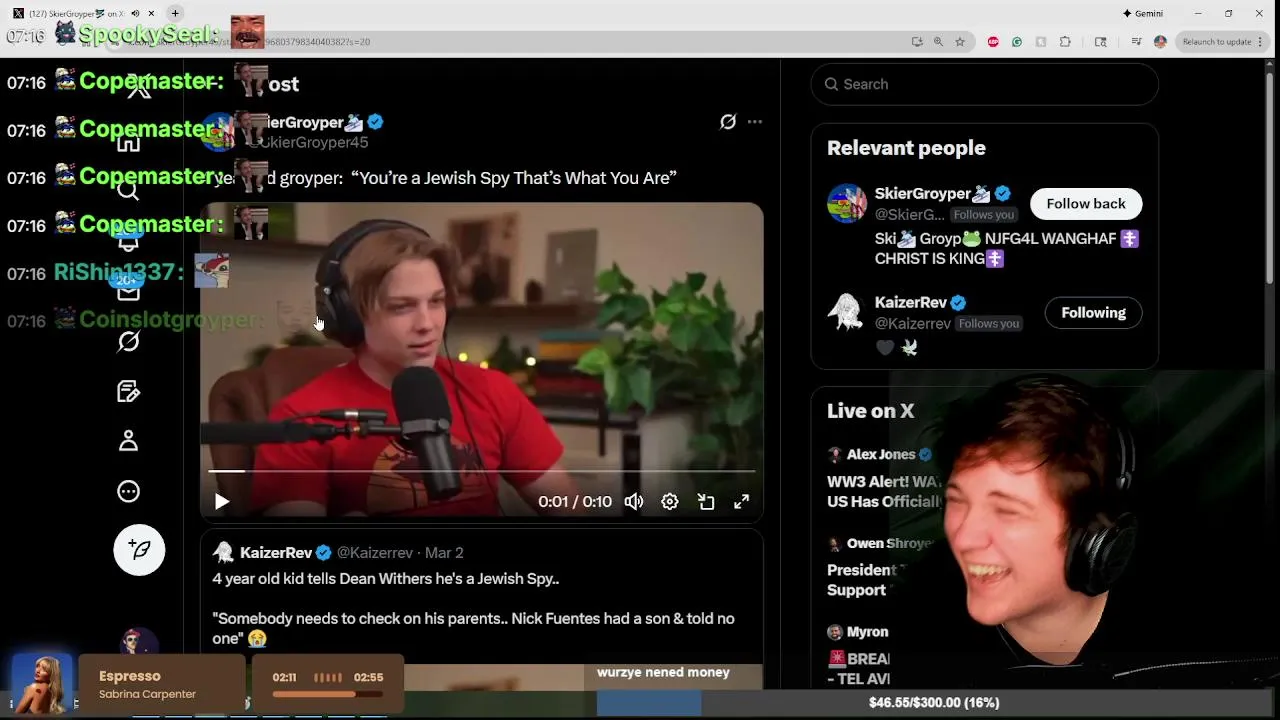This screenshot has width=1280, height=720.
Task: Open the video settings gear
Action: pos(670,502)
